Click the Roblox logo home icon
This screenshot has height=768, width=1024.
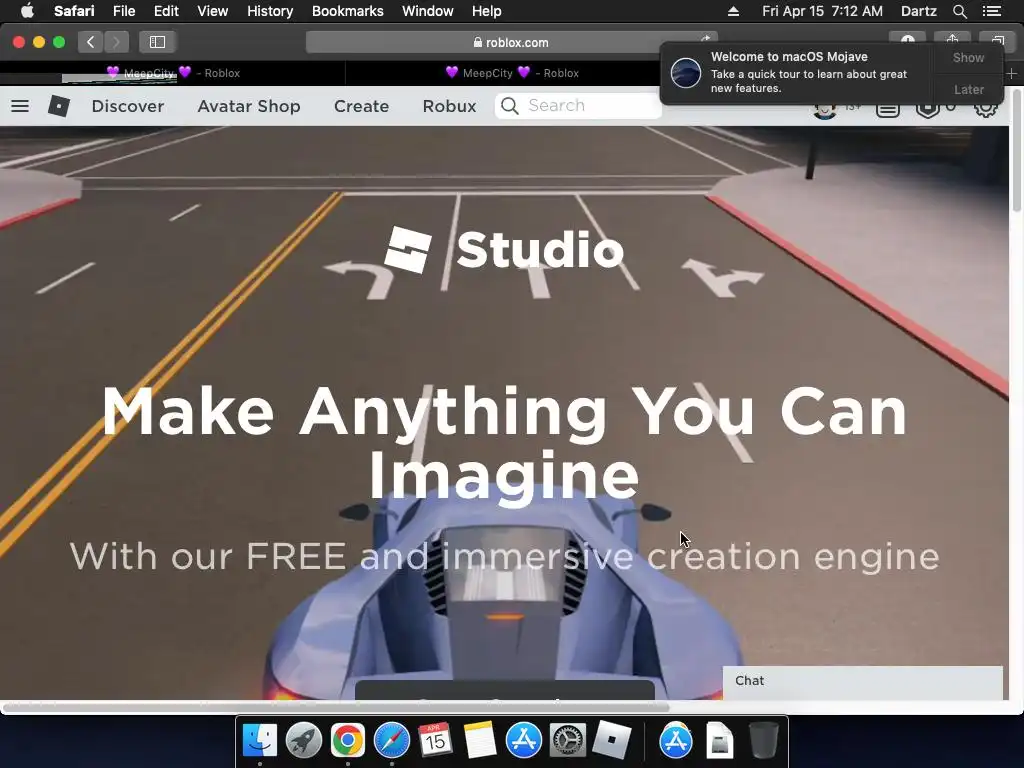(59, 106)
